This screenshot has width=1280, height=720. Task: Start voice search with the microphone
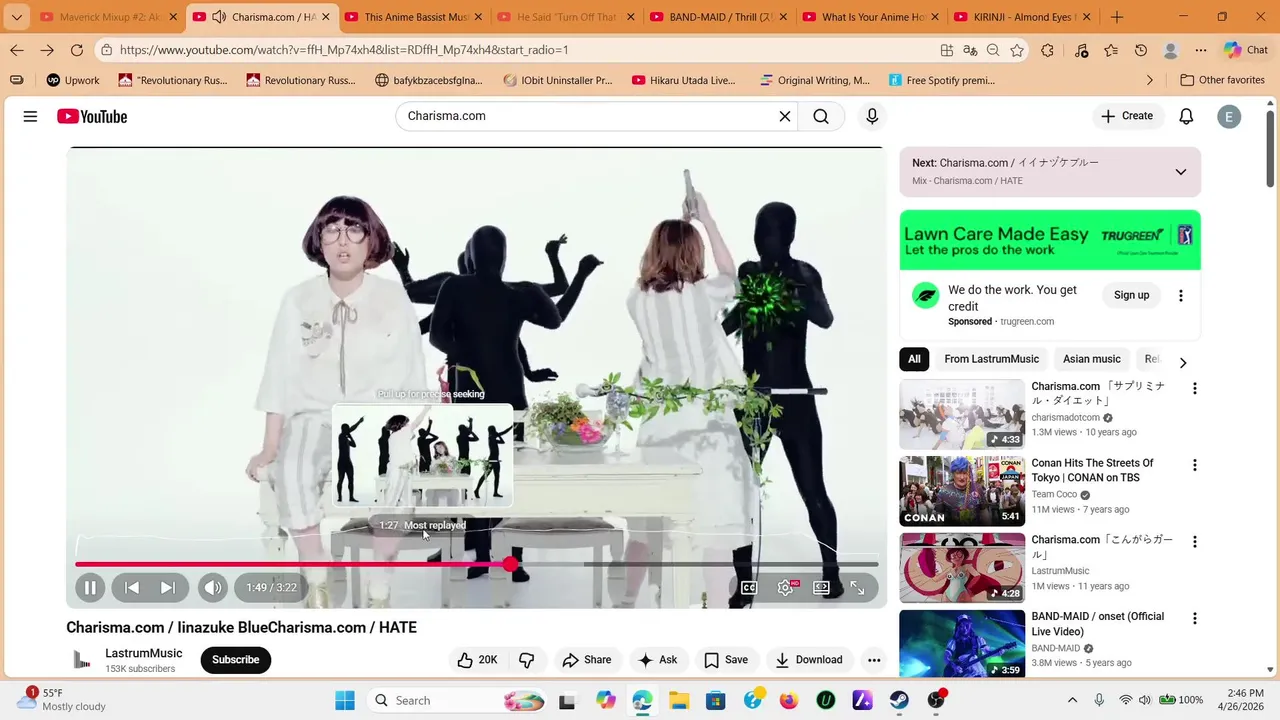[x=872, y=116]
